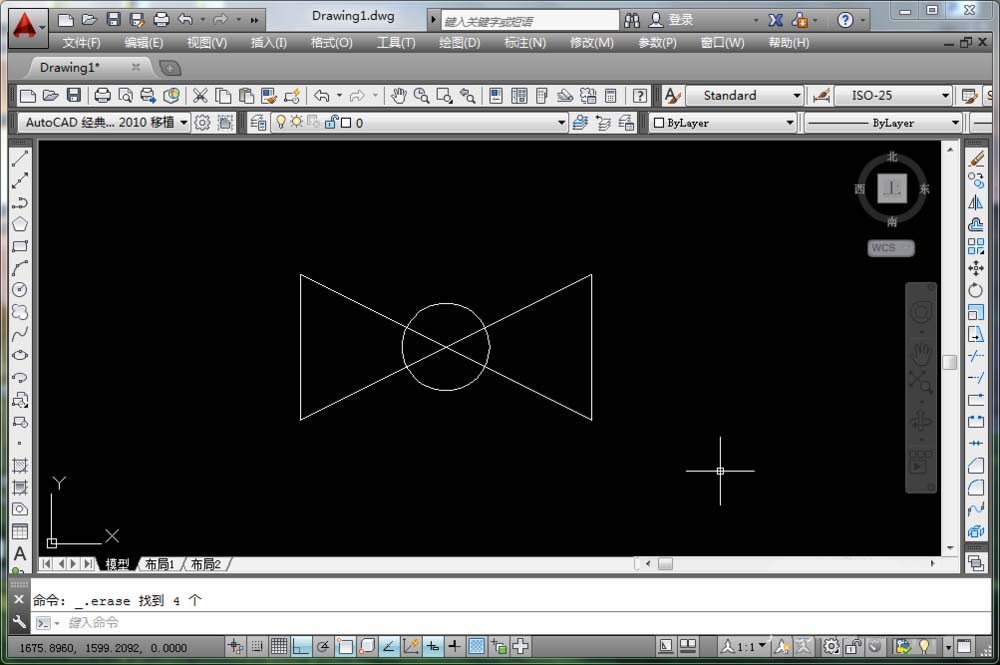Select the Arc draw tool
Screen dimensions: 1000x665
20,268
